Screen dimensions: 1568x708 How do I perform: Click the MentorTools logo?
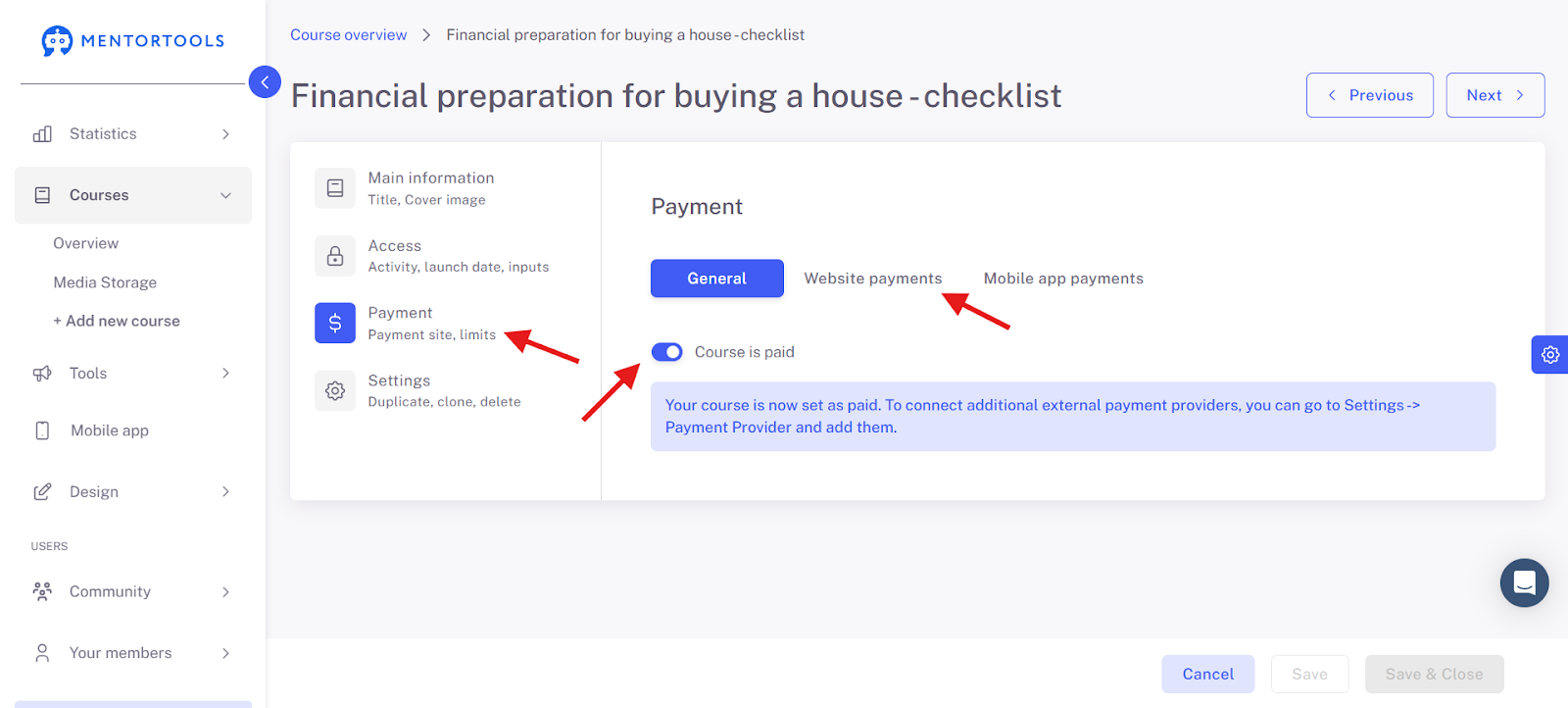[x=133, y=41]
